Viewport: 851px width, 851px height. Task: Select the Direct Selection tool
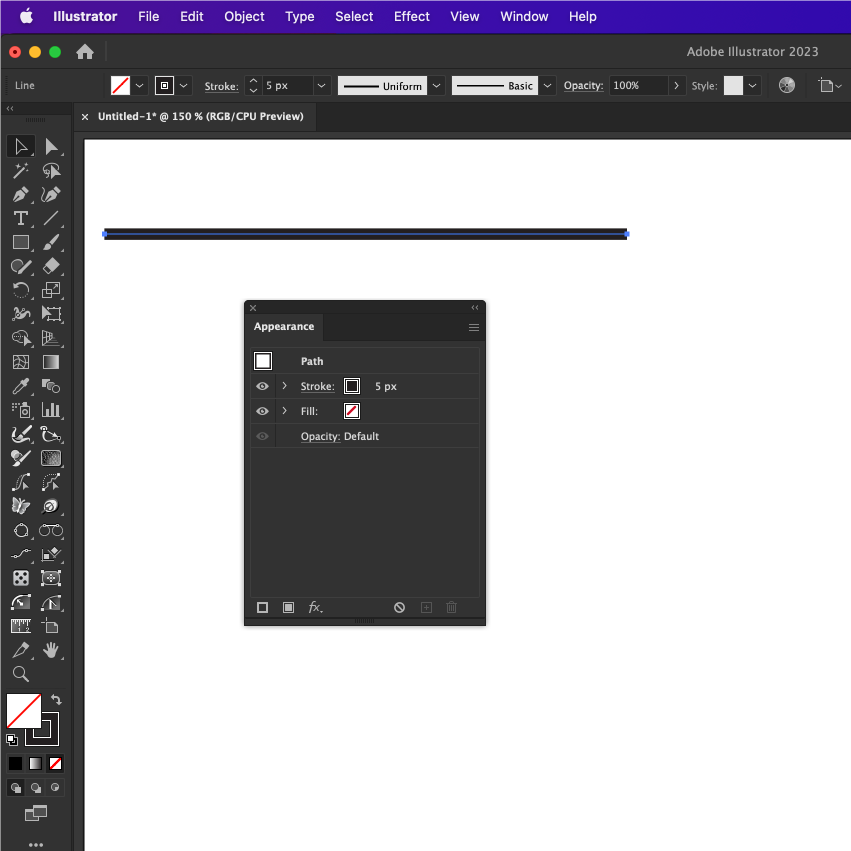point(51,147)
